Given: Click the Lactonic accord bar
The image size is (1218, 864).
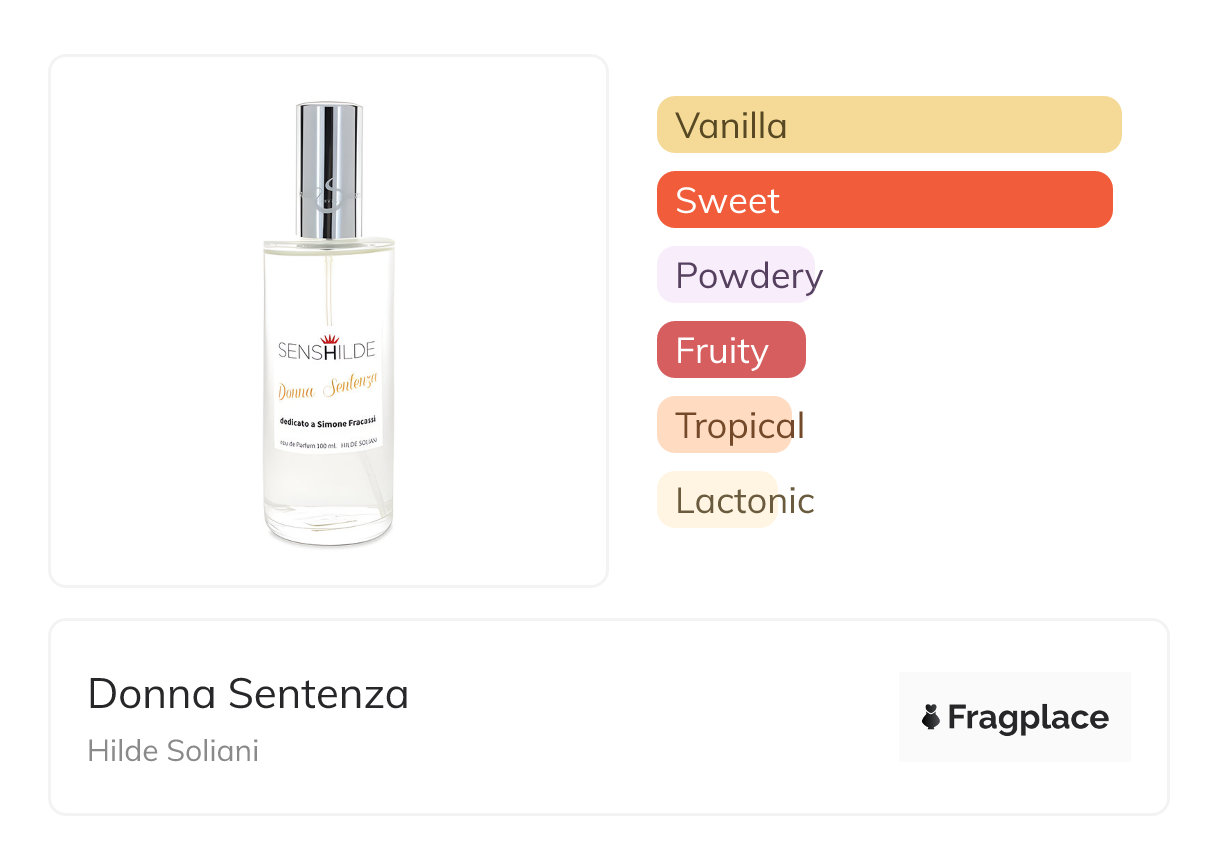Looking at the screenshot, I should tap(717, 500).
